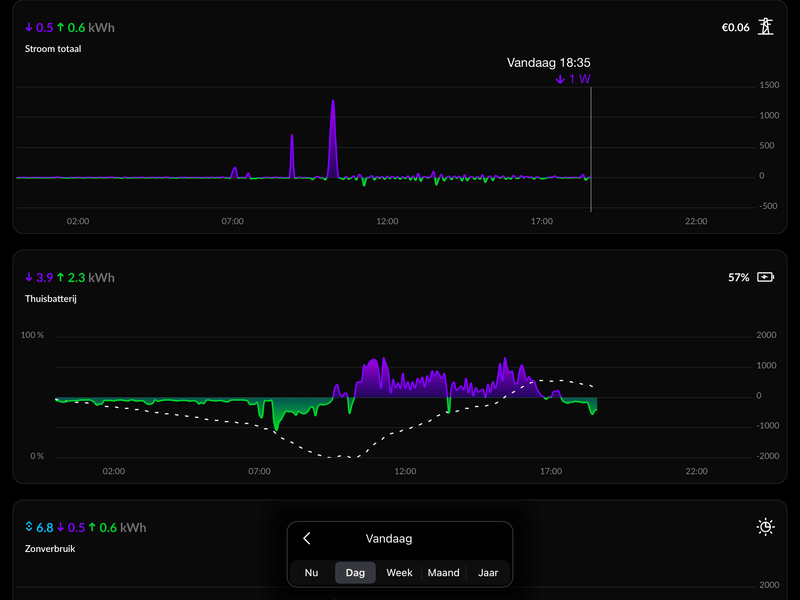This screenshot has width=800, height=600.
Task: Click the 57% battery level readout
Action: point(738,278)
